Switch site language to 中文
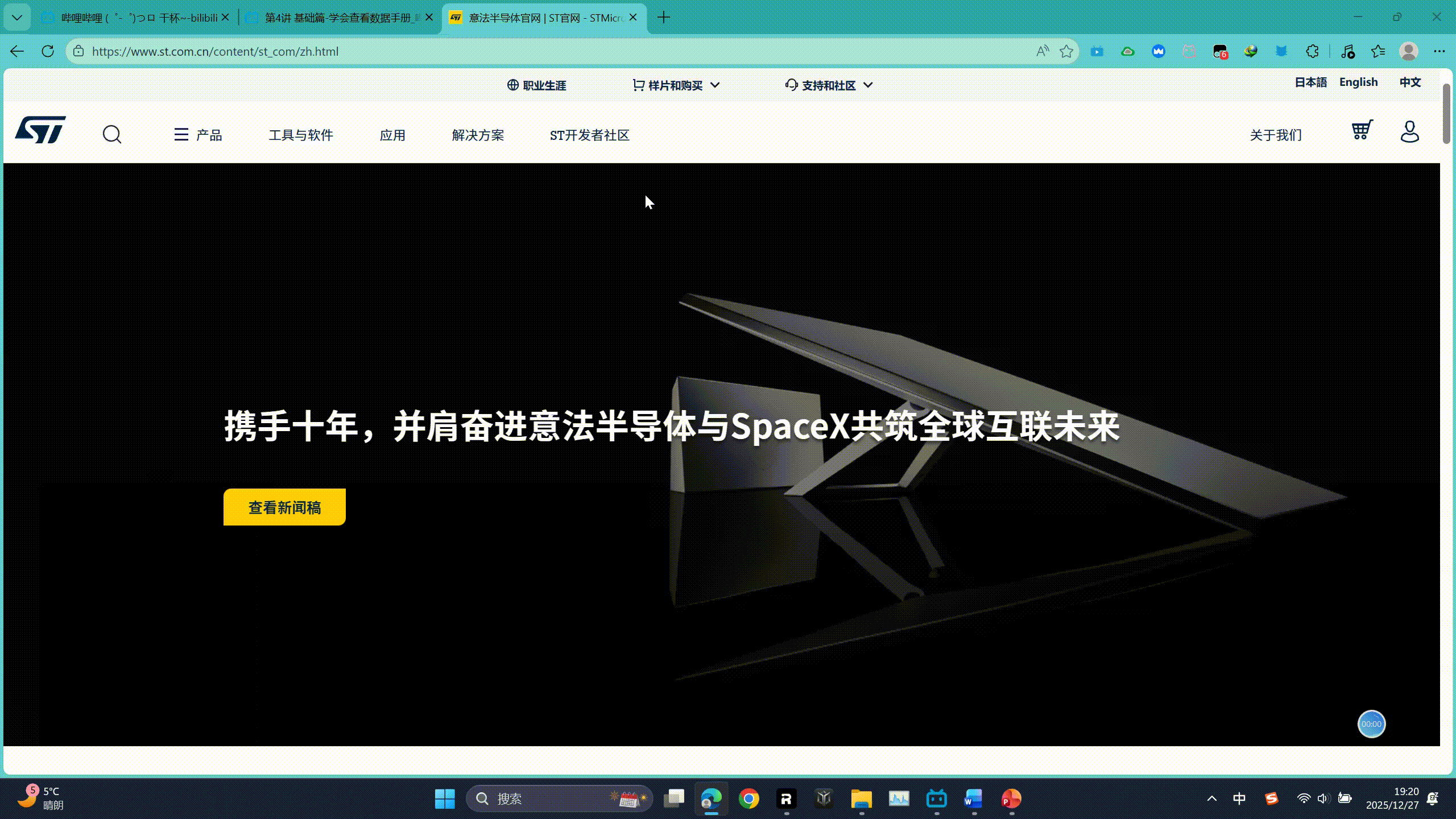Viewport: 1456px width, 819px height. point(1410,82)
